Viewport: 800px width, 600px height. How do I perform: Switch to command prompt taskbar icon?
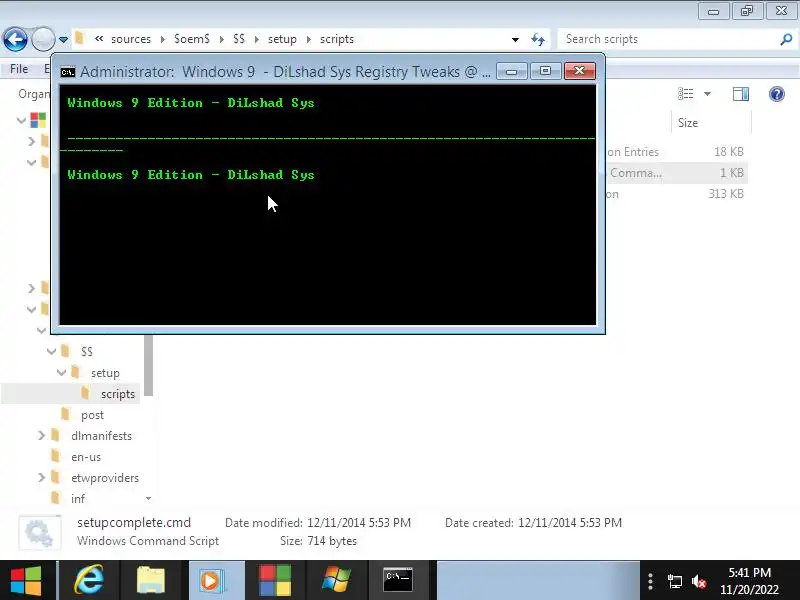(x=398, y=580)
